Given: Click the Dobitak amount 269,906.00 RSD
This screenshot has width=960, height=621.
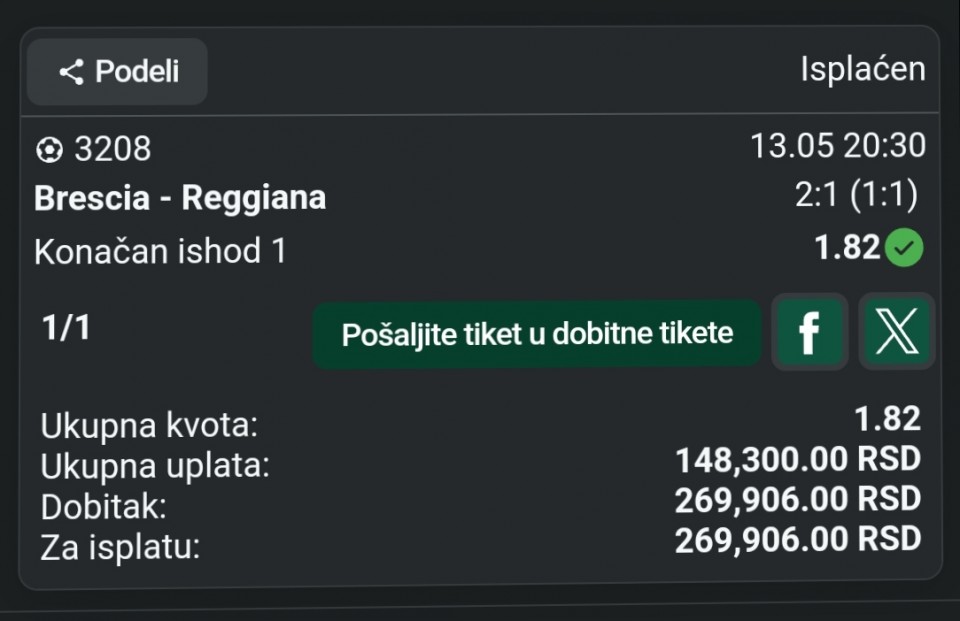Looking at the screenshot, I should click(x=798, y=500).
